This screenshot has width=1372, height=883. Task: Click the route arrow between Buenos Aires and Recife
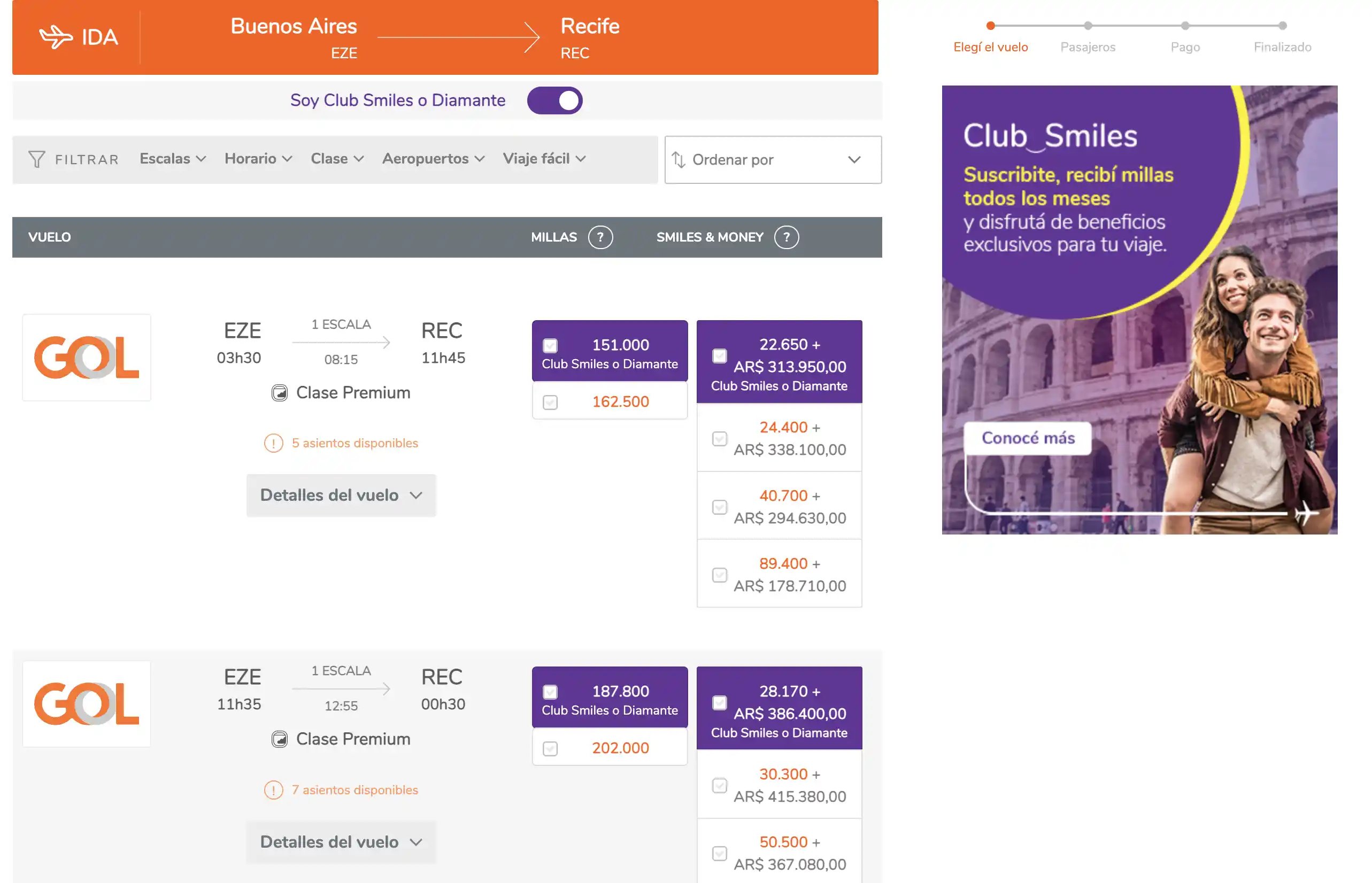pos(458,37)
